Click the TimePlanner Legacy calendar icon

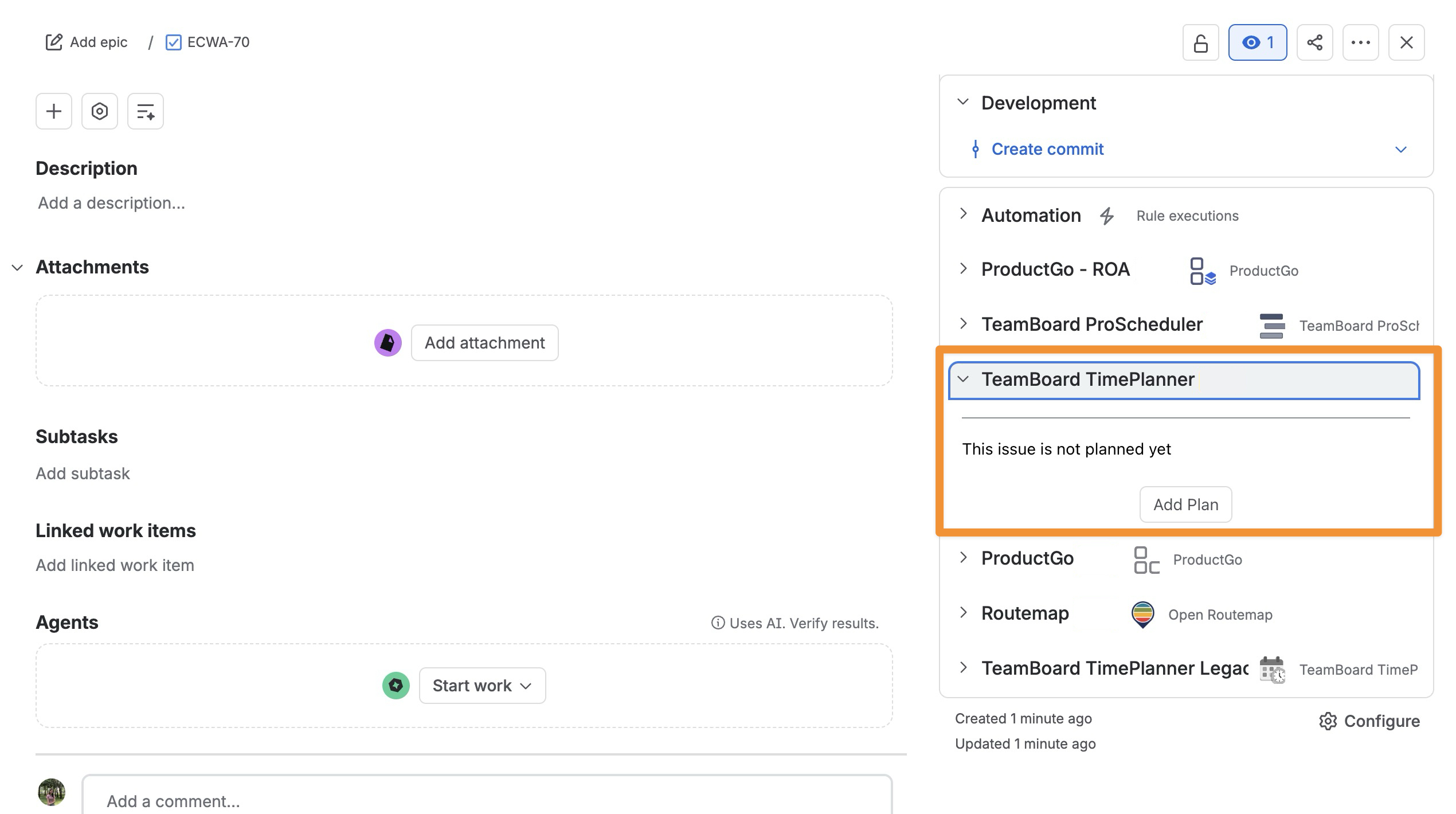pos(1273,670)
